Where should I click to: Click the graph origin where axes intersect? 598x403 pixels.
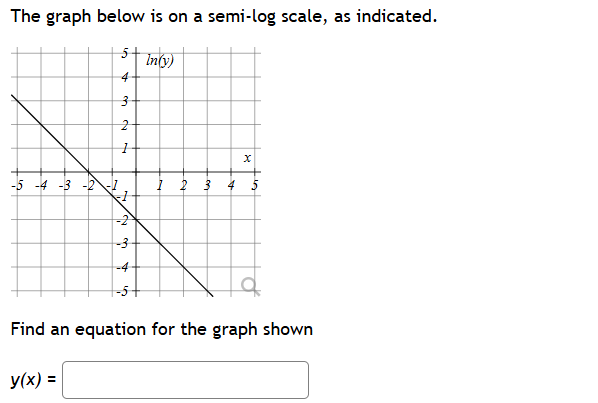tap(136, 172)
